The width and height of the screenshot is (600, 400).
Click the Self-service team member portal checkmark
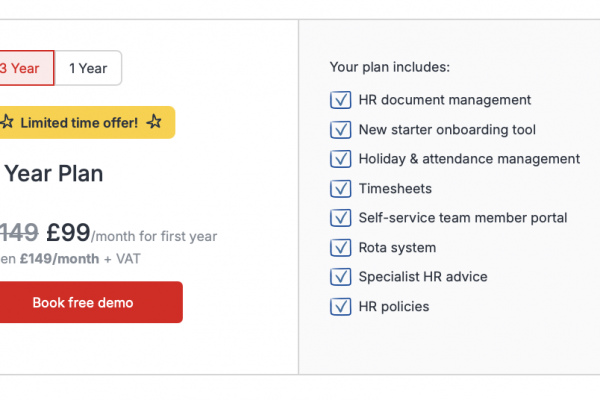coord(341,218)
